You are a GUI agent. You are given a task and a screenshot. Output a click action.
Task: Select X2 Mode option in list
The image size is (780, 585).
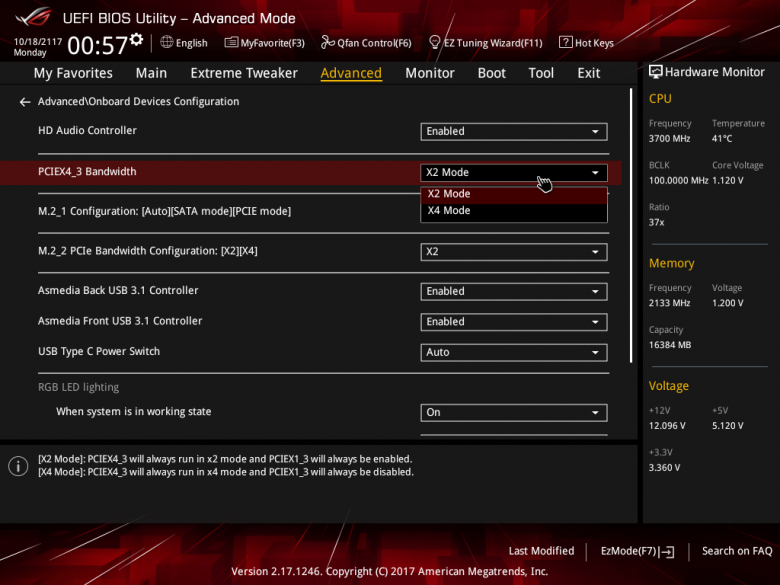pos(513,194)
